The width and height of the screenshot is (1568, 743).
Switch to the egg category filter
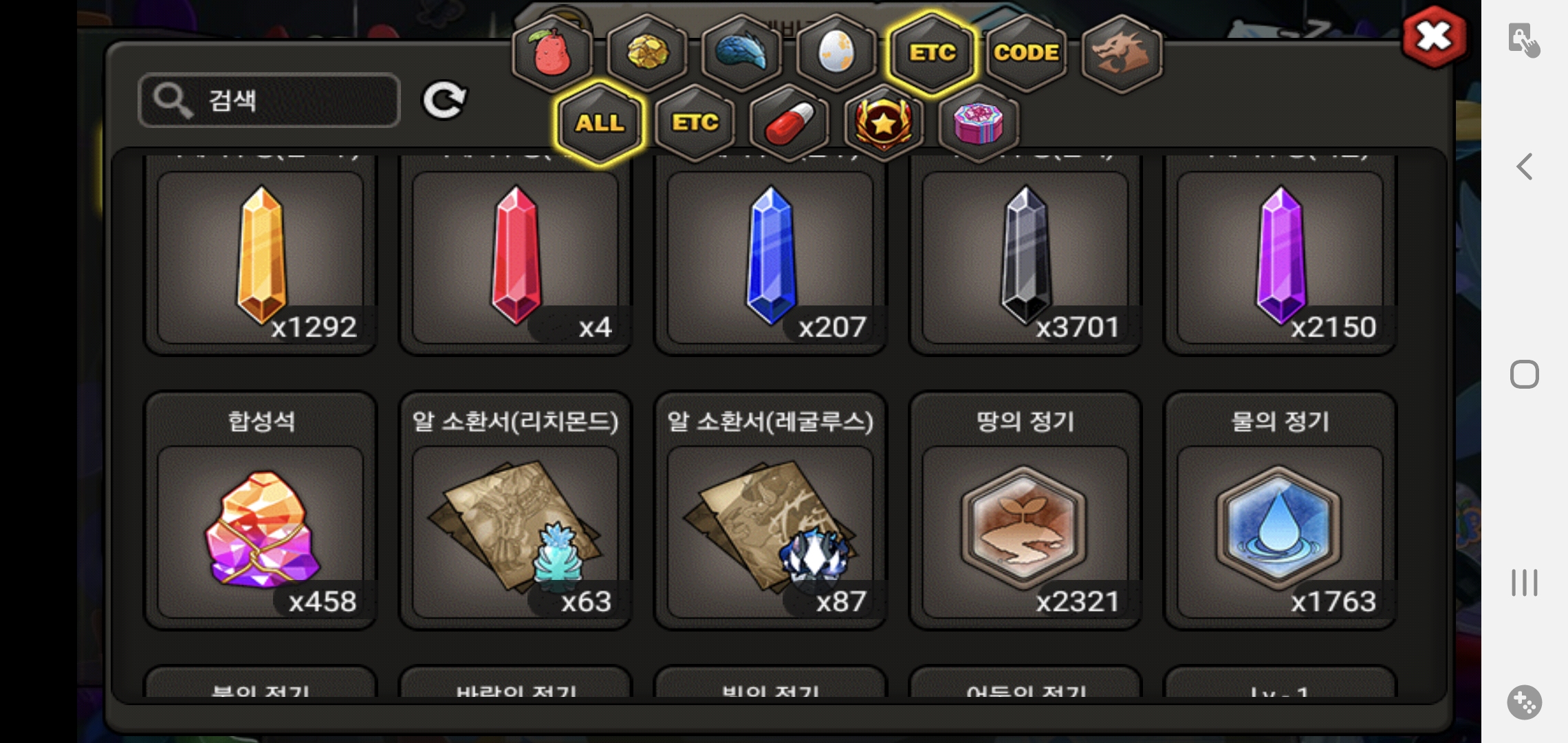836,53
